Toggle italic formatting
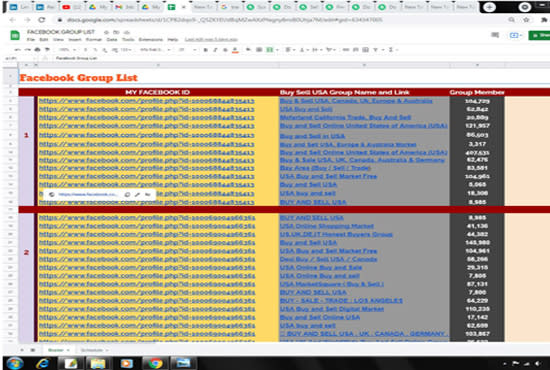The width and height of the screenshot is (550, 370). pos(215,50)
